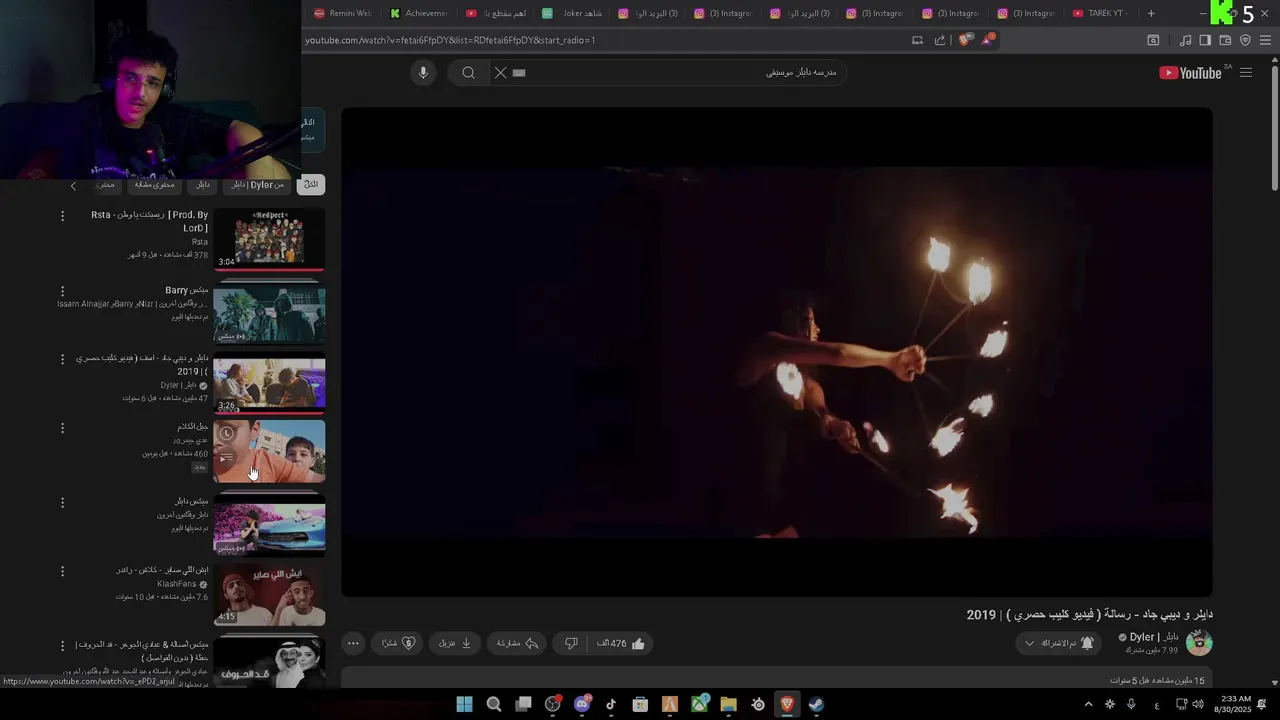1280x720 pixels.
Task: Open the Dyler channel name link
Action: tap(1154, 637)
